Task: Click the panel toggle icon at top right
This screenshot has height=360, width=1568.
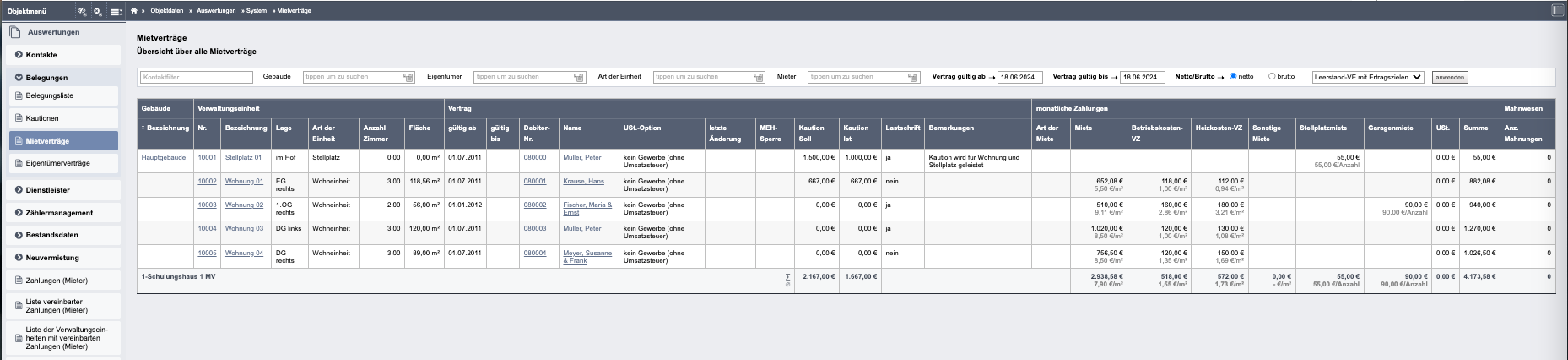Action: [x=1557, y=11]
